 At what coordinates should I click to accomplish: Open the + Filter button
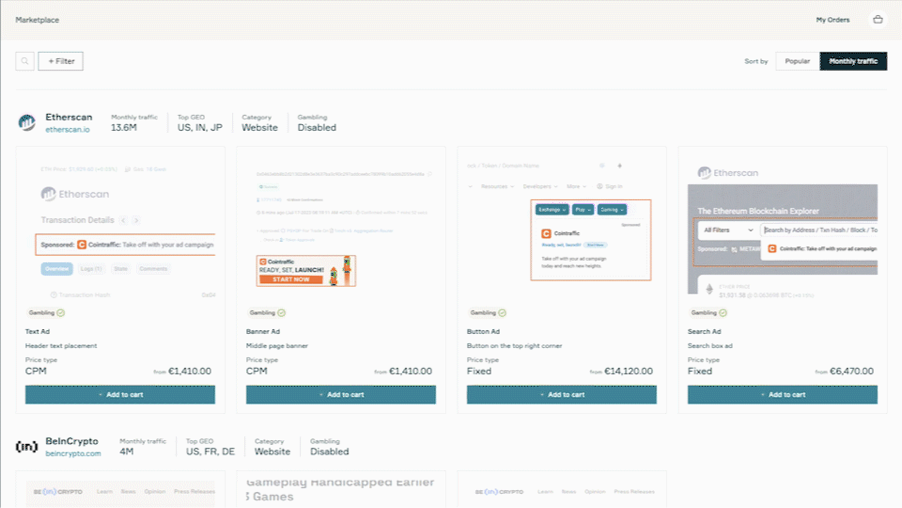click(x=61, y=61)
